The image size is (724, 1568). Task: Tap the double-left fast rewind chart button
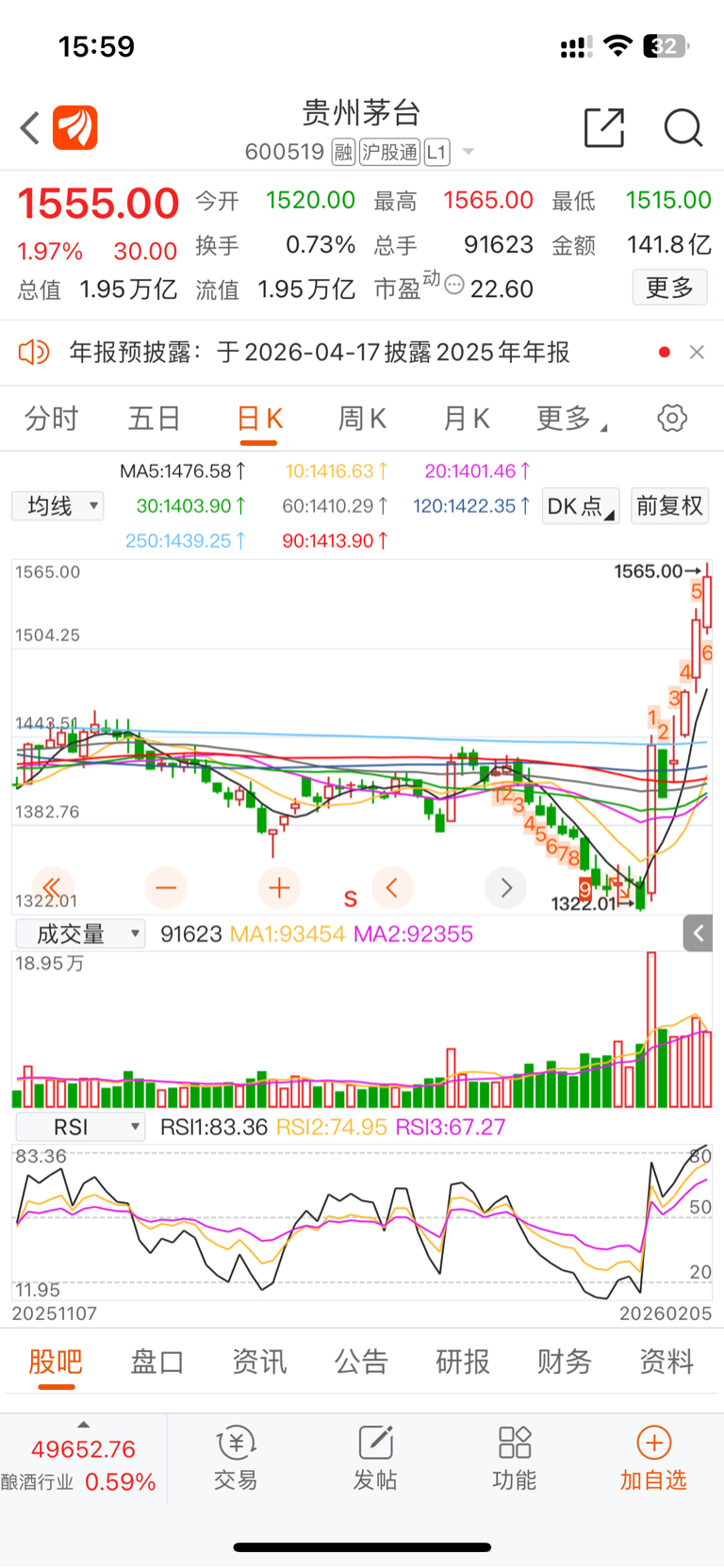(53, 887)
